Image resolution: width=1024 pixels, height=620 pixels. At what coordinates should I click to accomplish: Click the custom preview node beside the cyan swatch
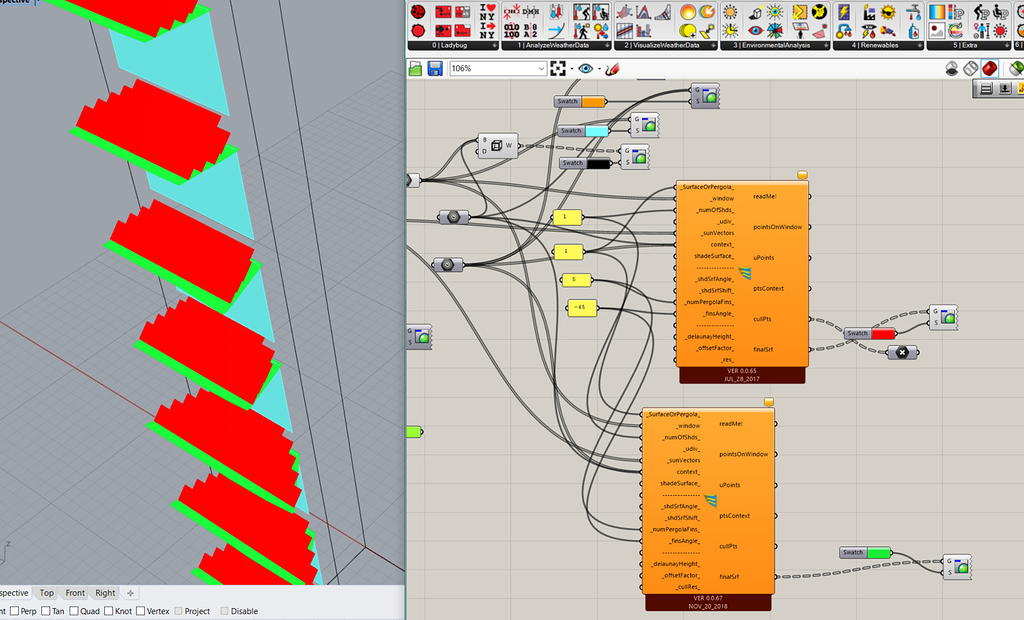pyautogui.click(x=645, y=125)
